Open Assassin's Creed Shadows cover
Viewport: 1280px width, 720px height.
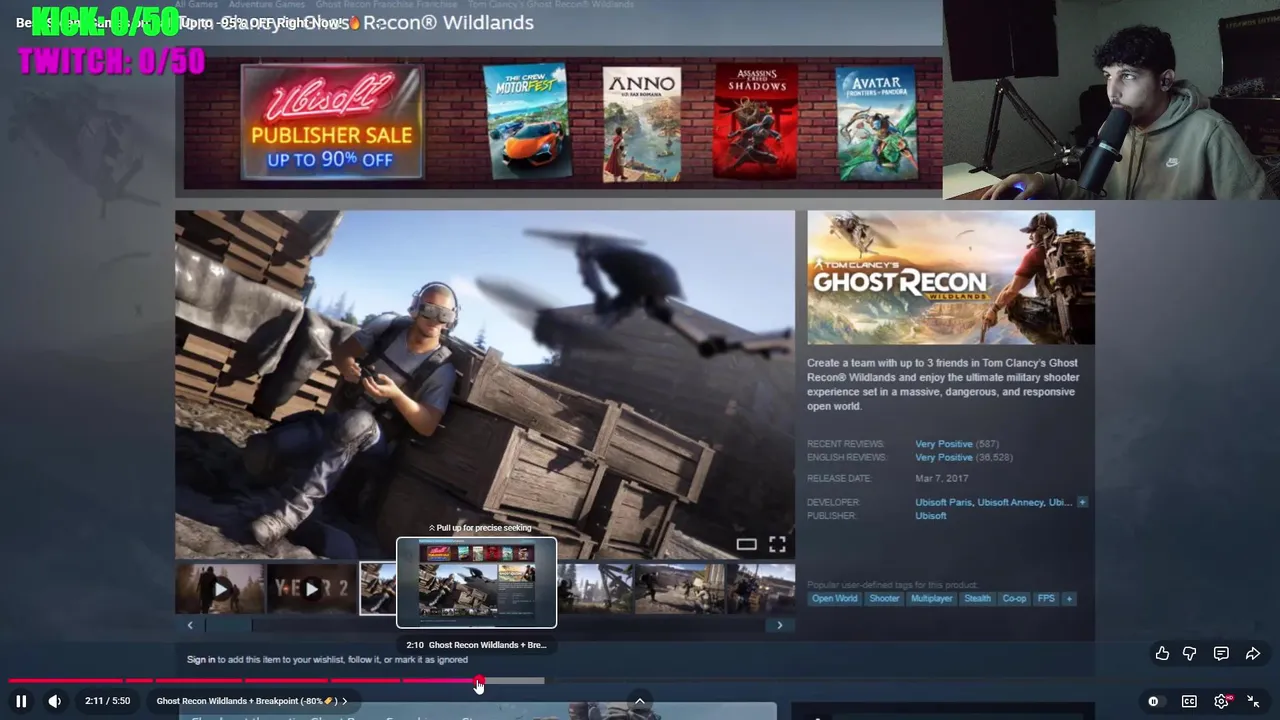tap(756, 121)
